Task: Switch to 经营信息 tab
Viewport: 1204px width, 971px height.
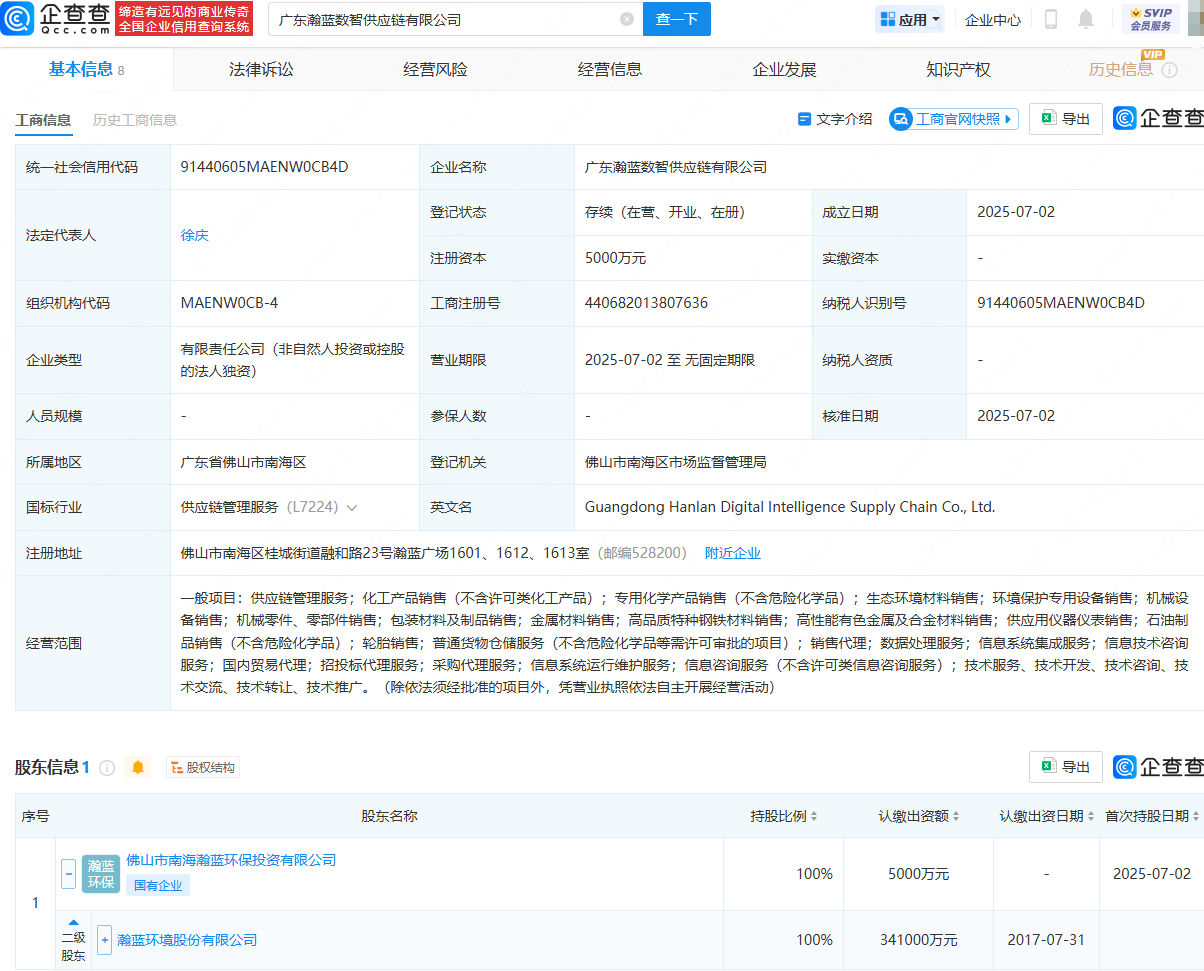Action: (610, 70)
